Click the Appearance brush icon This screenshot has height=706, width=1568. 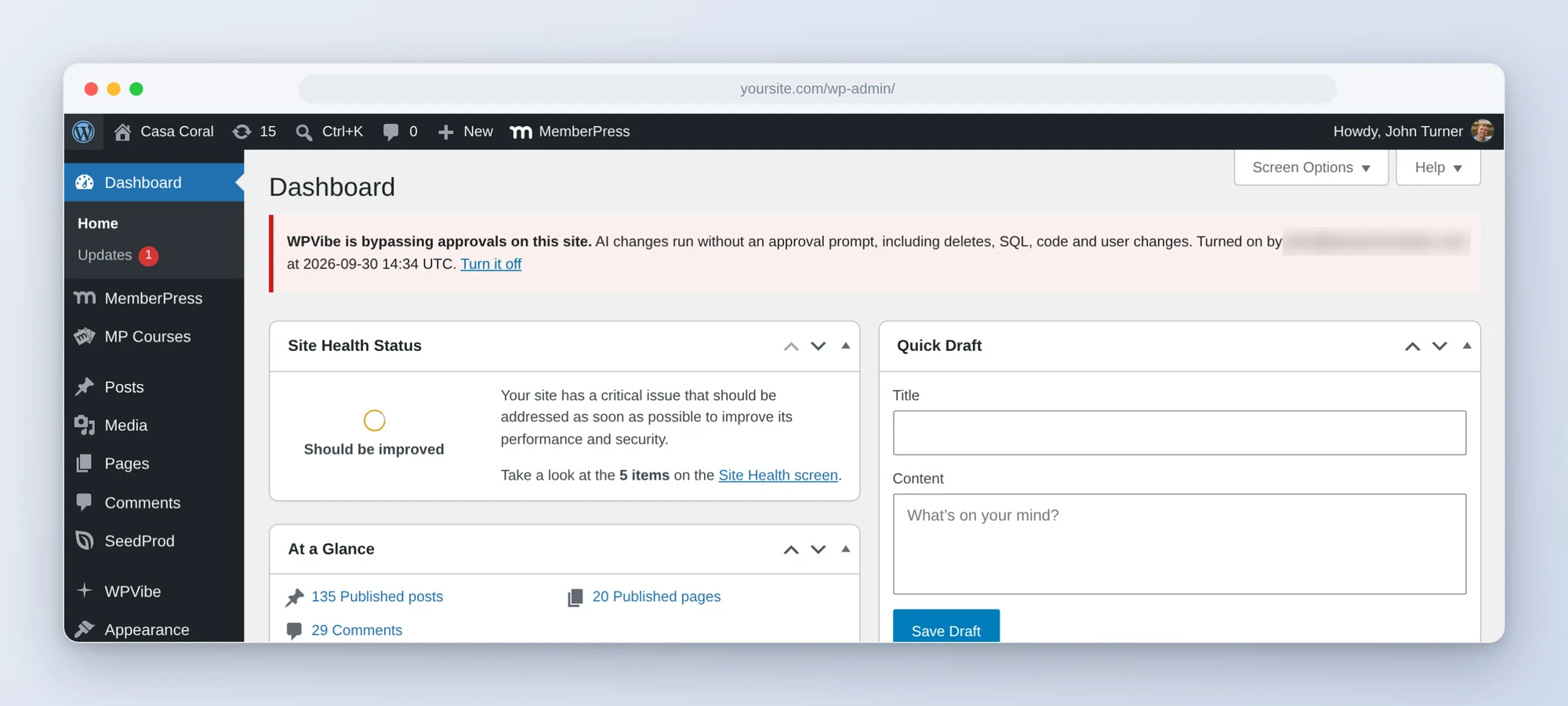85,629
